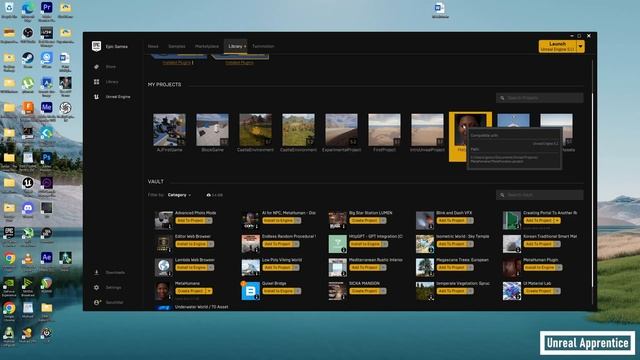Open the Launch button's engine version dropdown

point(580,46)
